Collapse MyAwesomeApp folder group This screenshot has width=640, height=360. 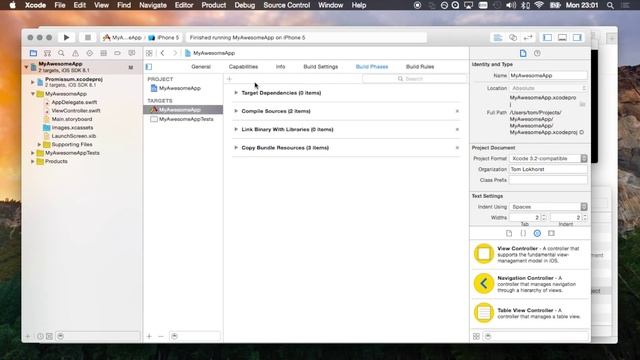click(x=33, y=94)
